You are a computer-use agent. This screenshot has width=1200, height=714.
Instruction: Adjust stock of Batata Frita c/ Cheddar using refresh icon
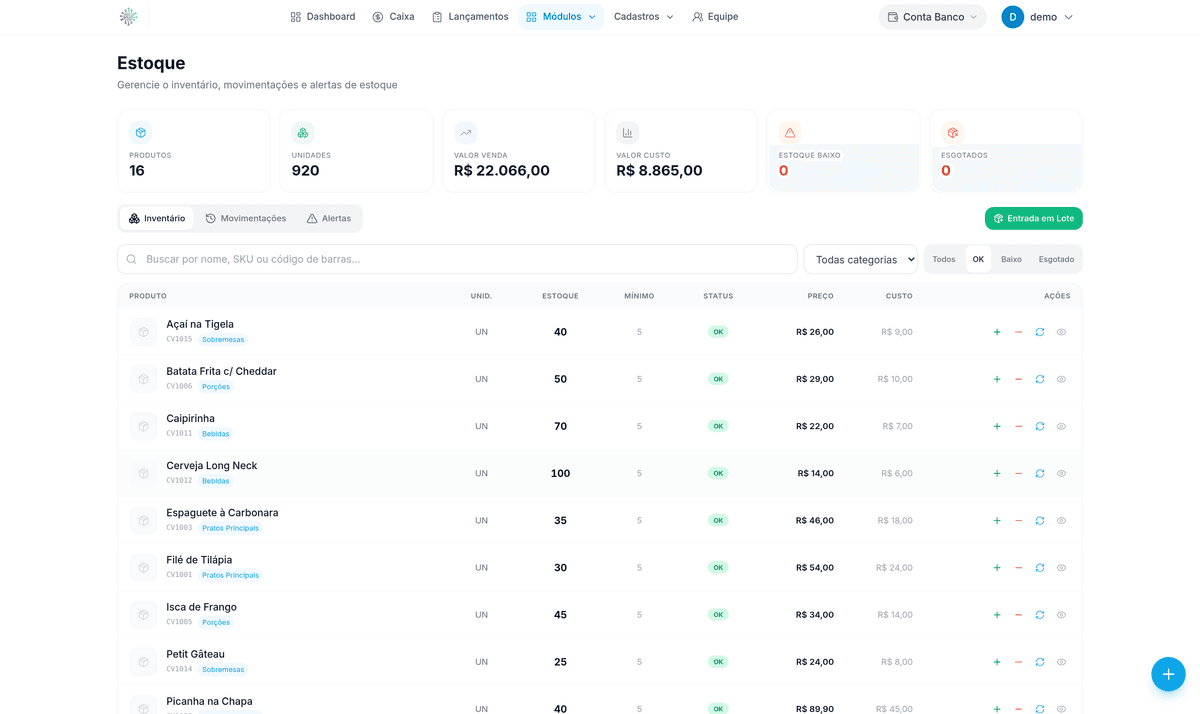tap(1040, 379)
